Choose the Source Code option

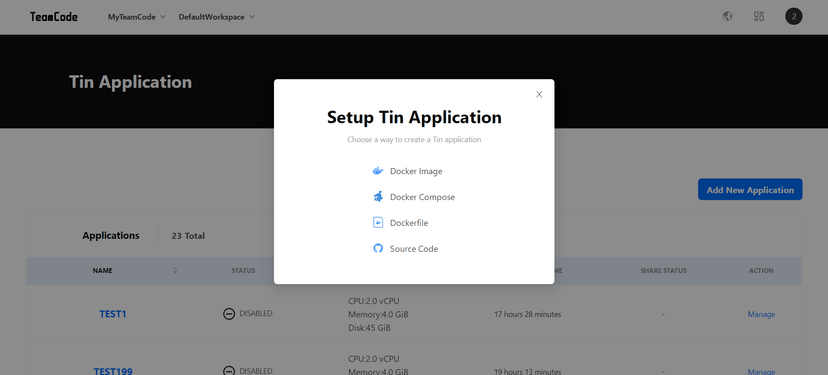(405, 249)
